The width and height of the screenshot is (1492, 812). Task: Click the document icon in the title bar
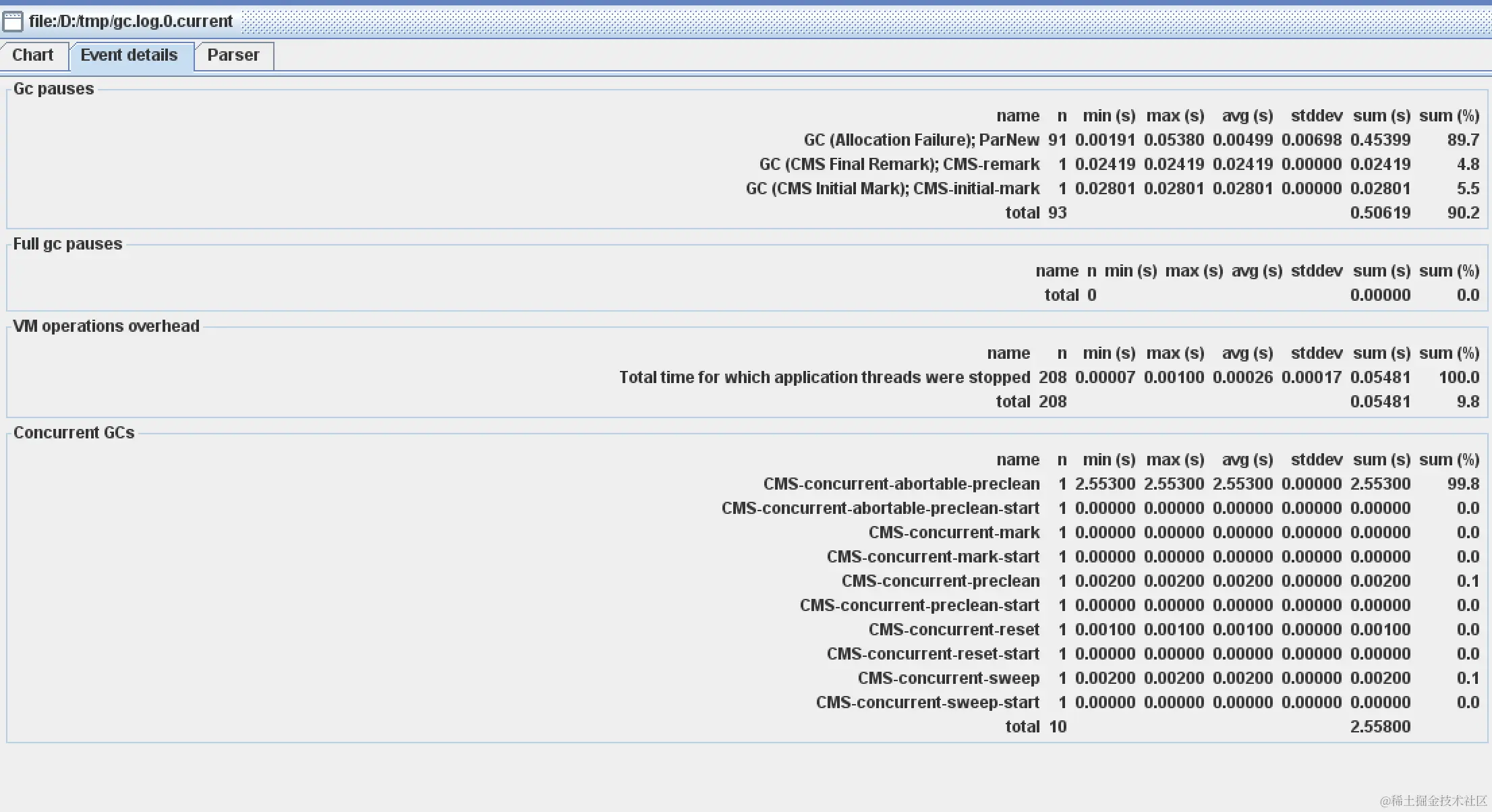[12, 20]
